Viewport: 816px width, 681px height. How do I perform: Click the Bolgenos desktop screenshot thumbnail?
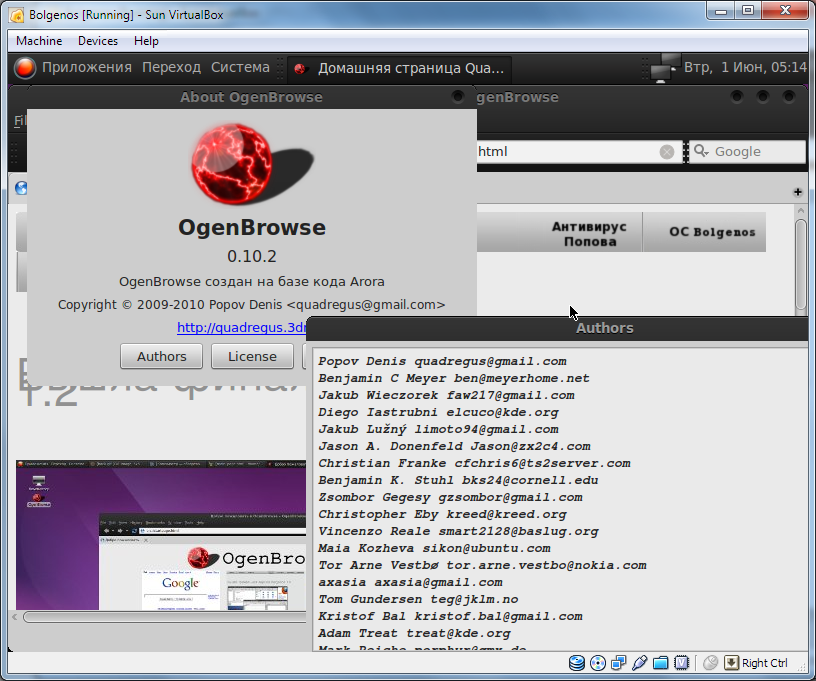[161, 535]
